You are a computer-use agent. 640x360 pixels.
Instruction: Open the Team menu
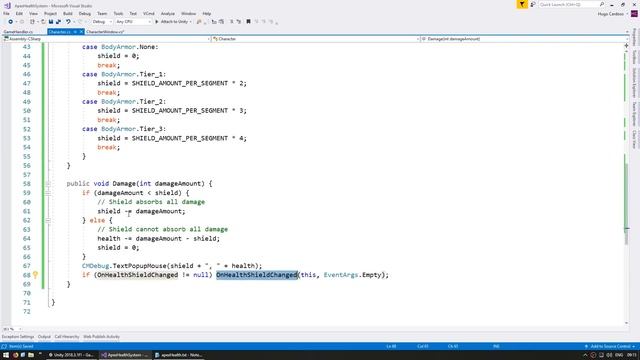(102, 13)
